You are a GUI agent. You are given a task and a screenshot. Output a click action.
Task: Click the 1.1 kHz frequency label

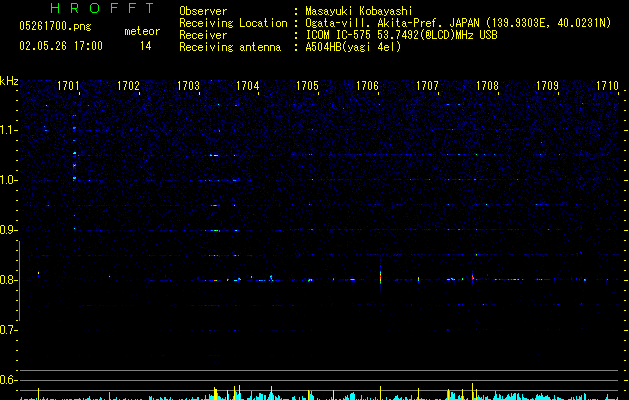tap(8, 130)
